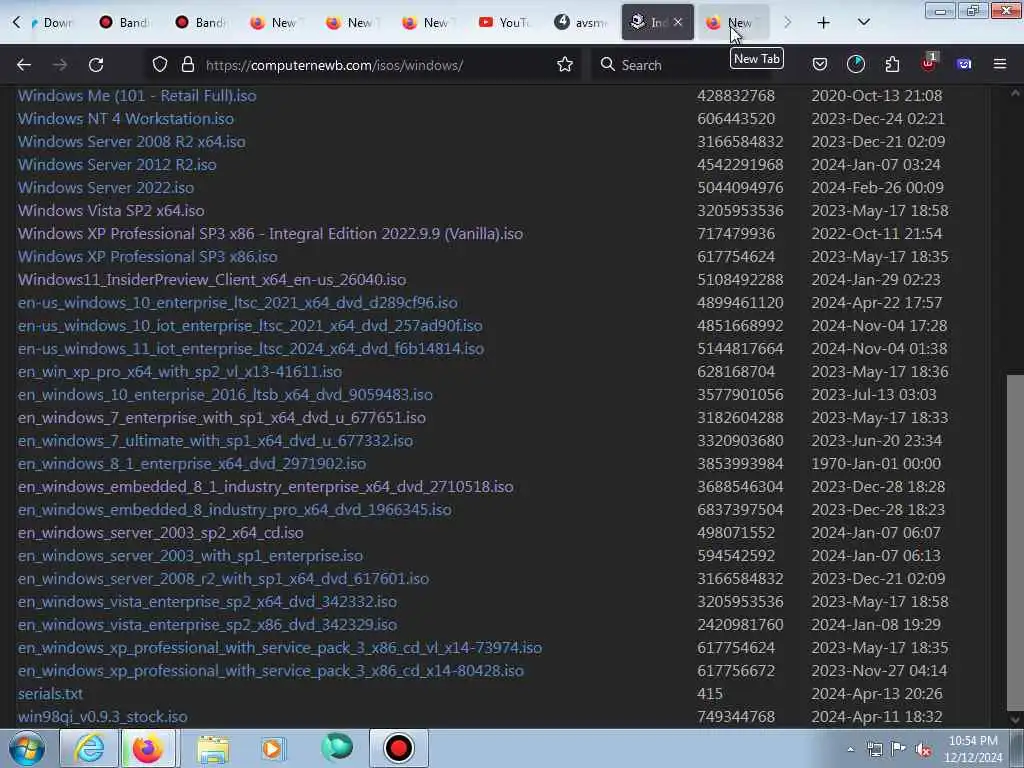Go back with the browser back arrow
The width and height of the screenshot is (1024, 768).
pyautogui.click(x=24, y=65)
